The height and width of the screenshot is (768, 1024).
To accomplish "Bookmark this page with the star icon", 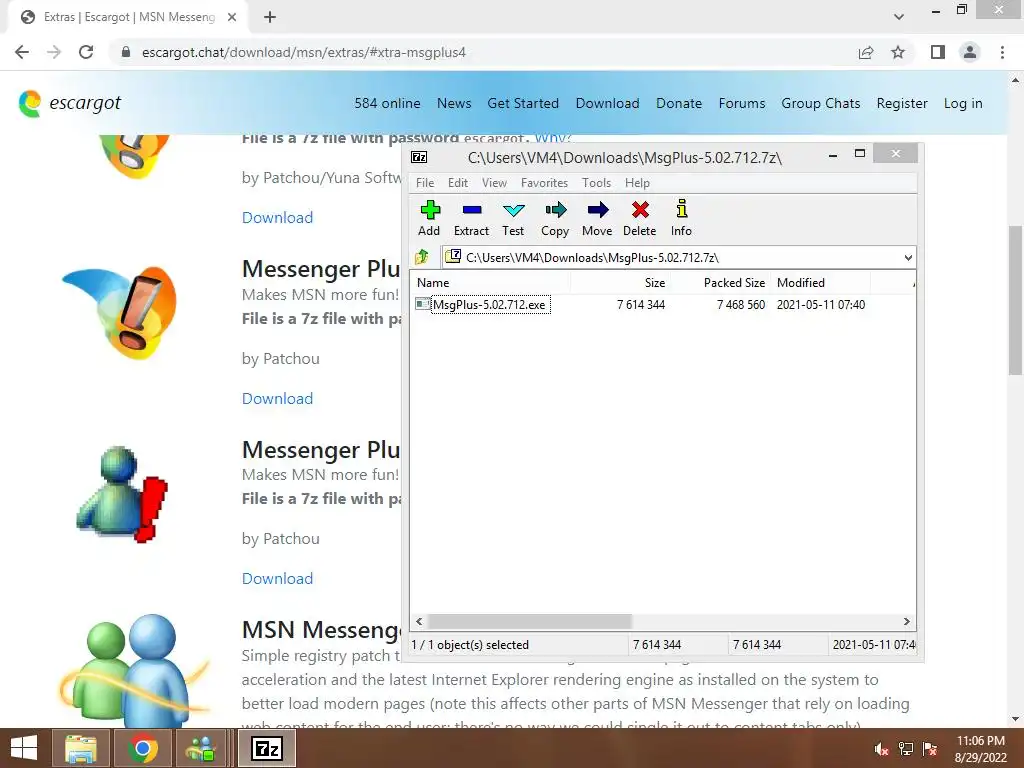I will tap(898, 52).
